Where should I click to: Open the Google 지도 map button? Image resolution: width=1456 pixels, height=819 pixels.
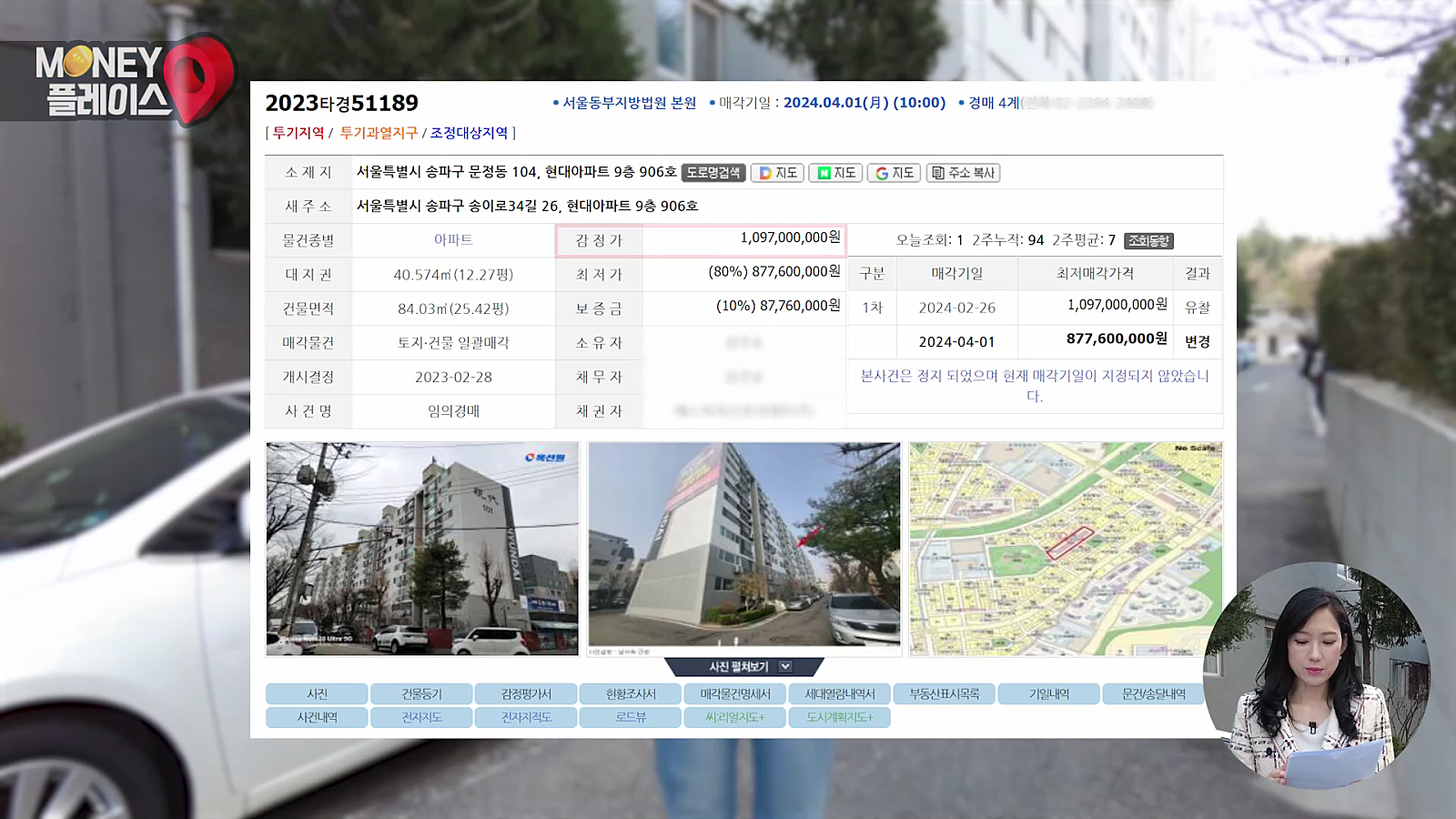pyautogui.click(x=894, y=173)
